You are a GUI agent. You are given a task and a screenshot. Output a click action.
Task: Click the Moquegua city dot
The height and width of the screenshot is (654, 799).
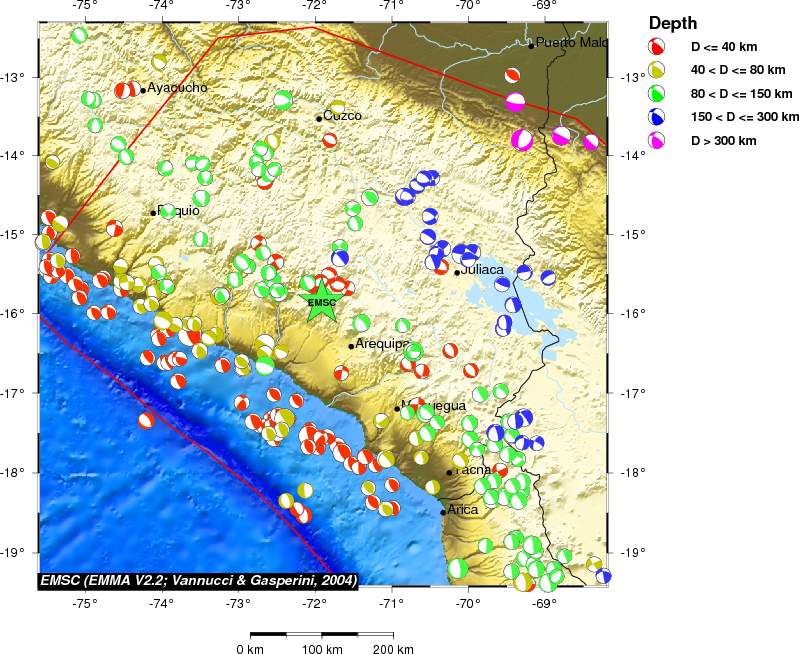397,409
